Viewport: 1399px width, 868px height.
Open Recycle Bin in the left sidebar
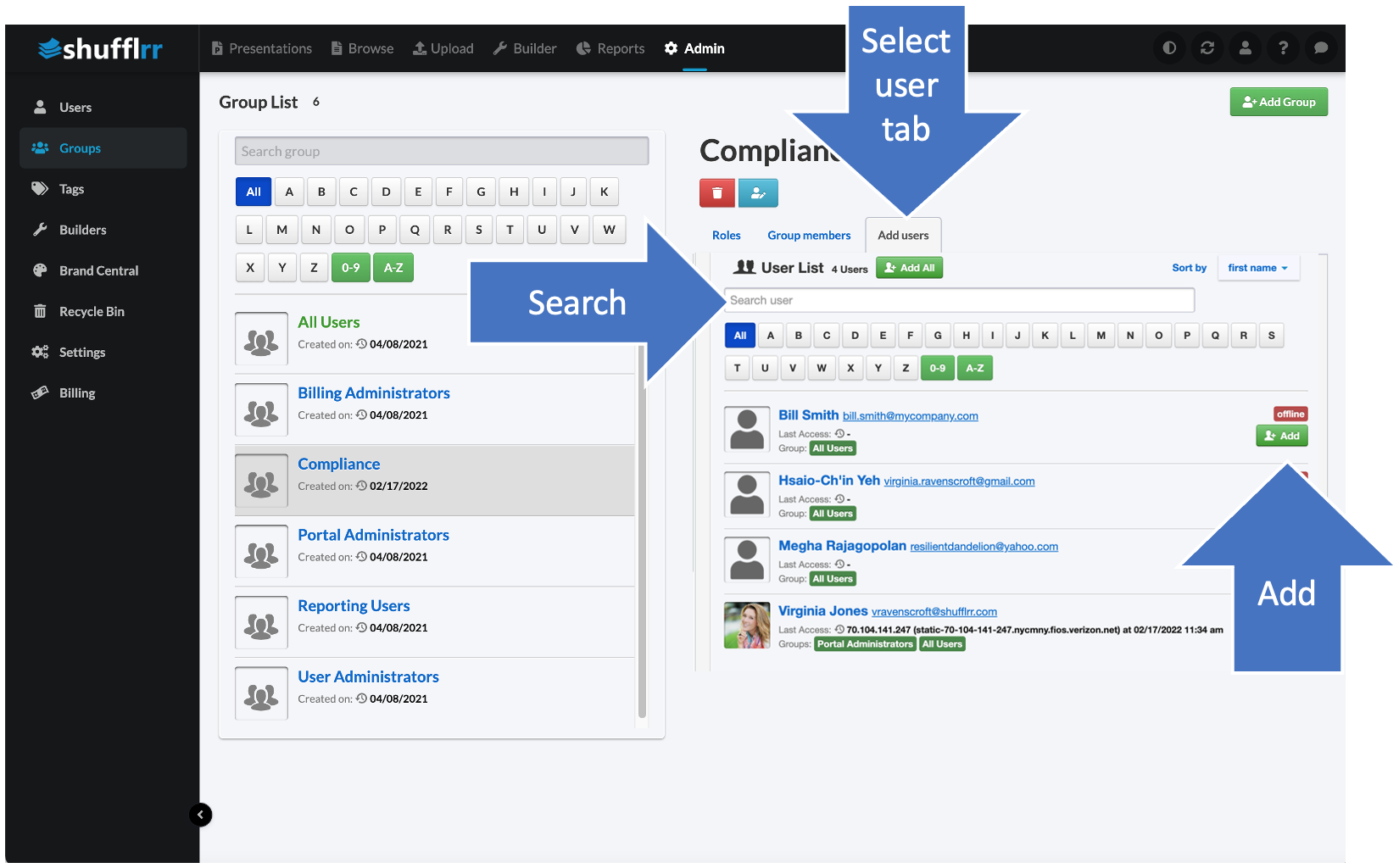pyautogui.click(x=103, y=311)
